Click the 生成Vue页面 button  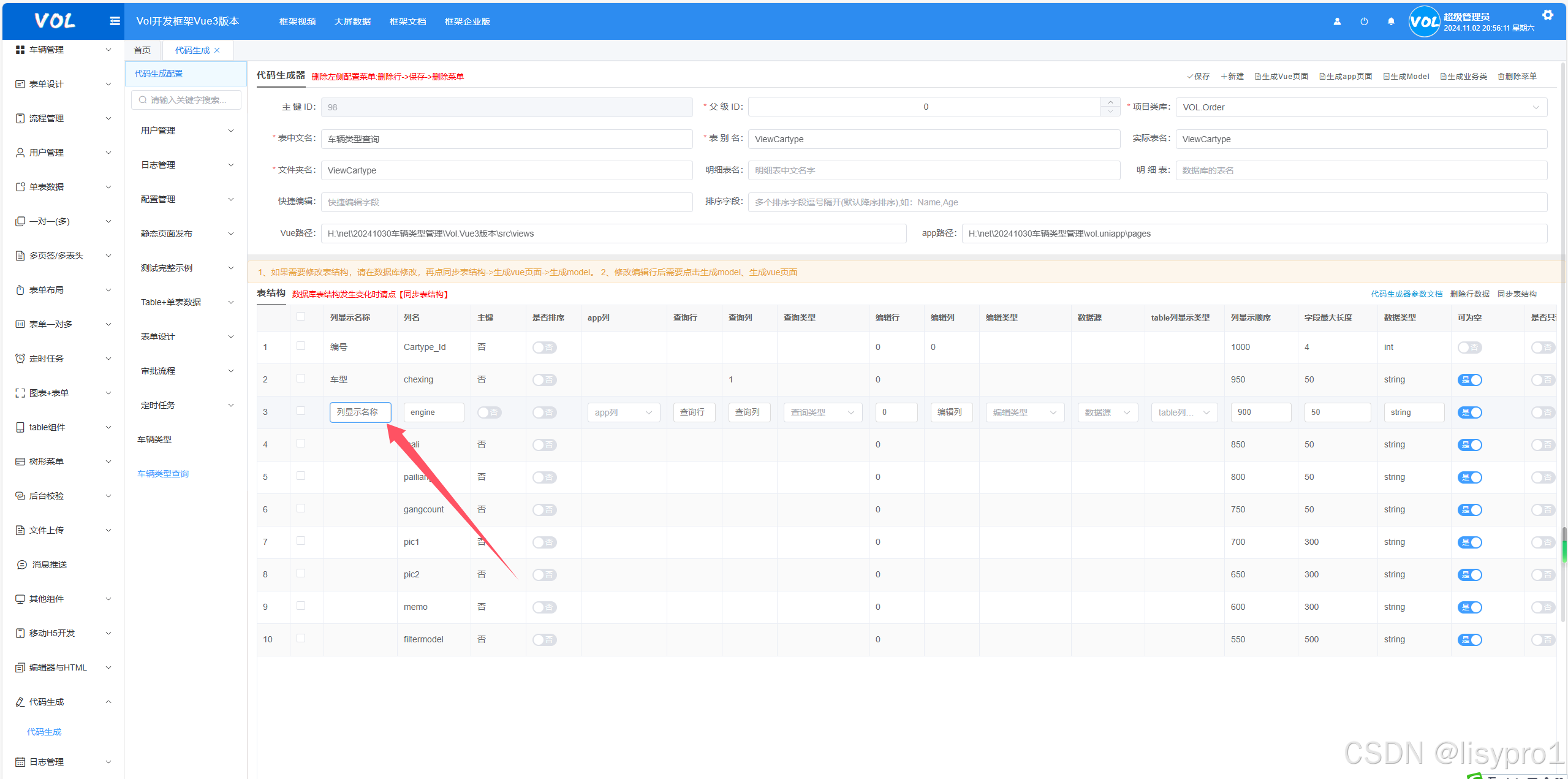click(1281, 77)
